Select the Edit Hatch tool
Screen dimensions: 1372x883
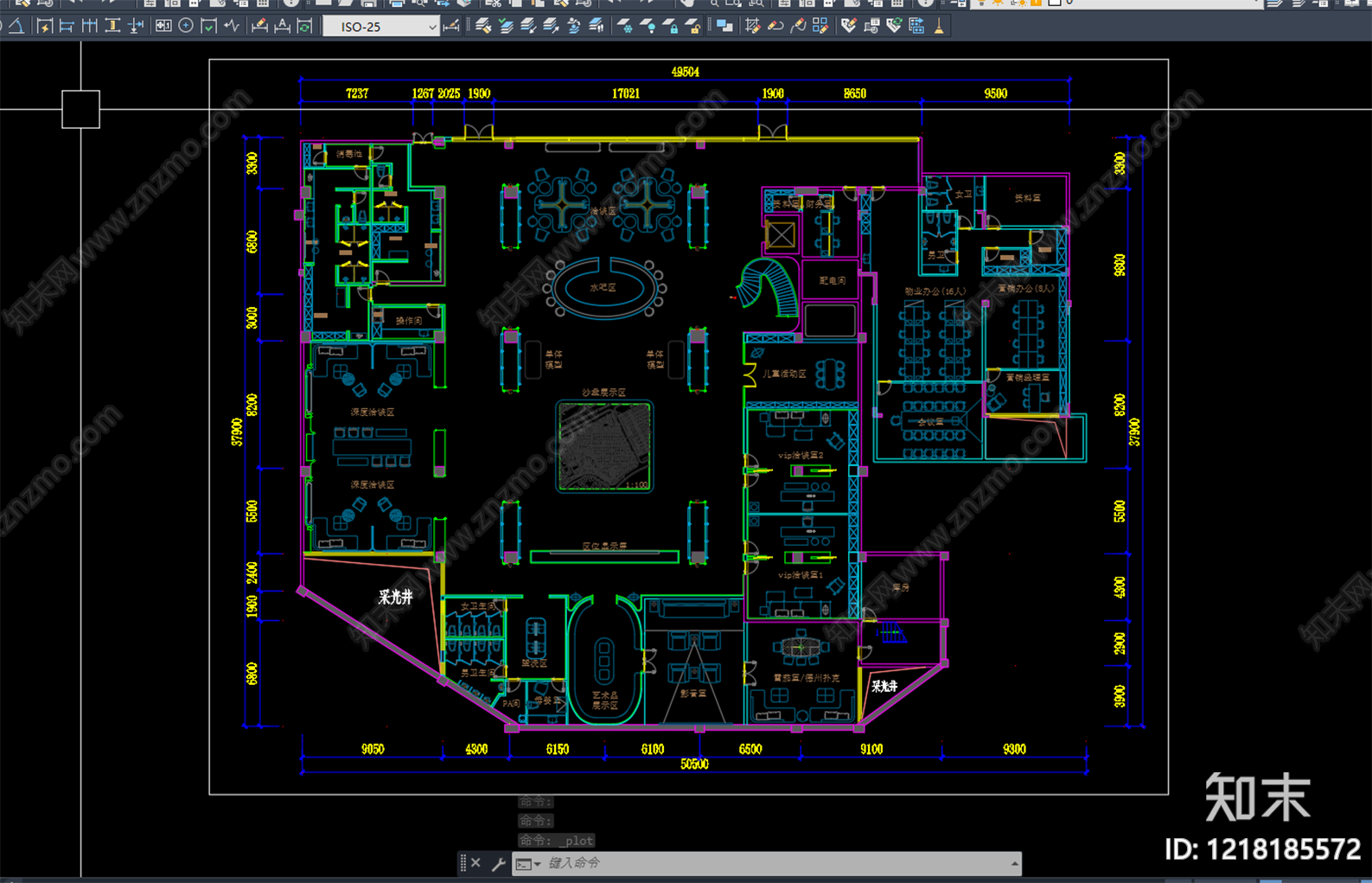(753, 26)
